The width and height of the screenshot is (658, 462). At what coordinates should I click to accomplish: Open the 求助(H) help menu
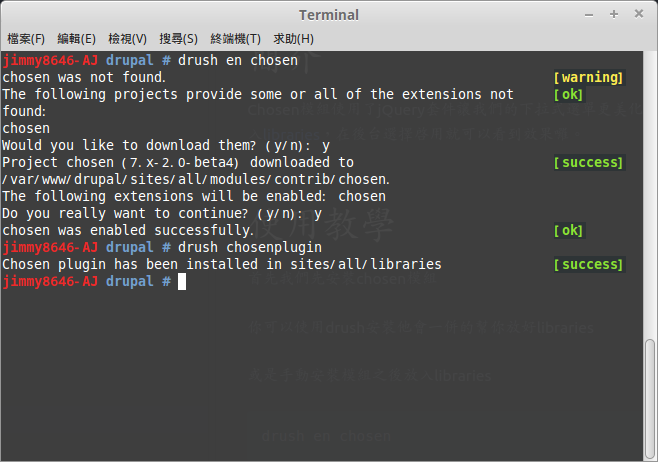coord(293,39)
